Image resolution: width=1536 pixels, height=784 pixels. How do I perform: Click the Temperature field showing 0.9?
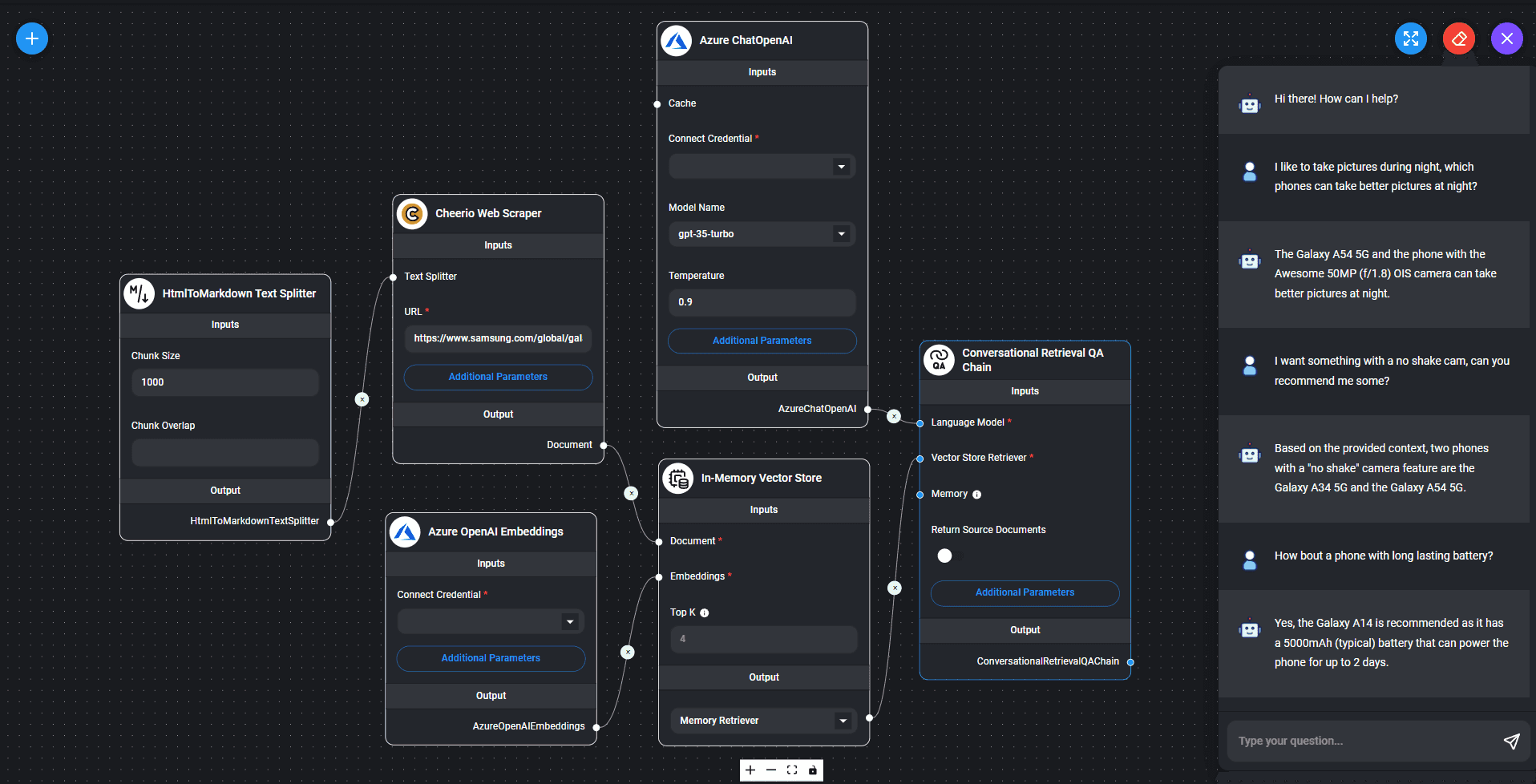(762, 302)
